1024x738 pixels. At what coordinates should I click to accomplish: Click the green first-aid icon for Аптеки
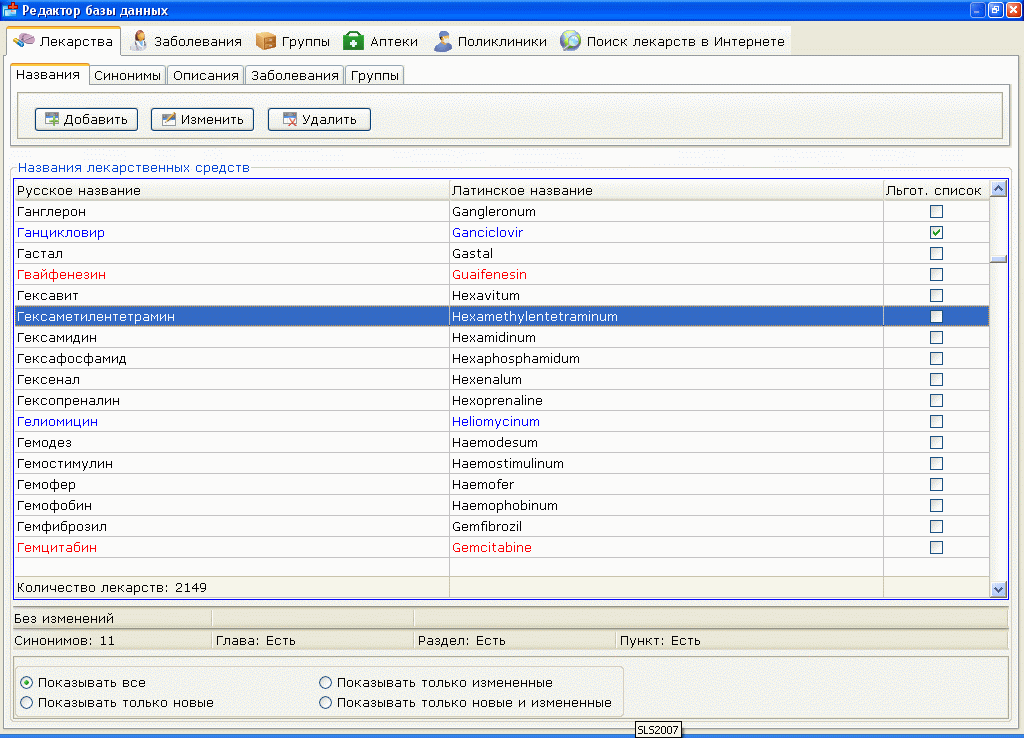[x=353, y=40]
